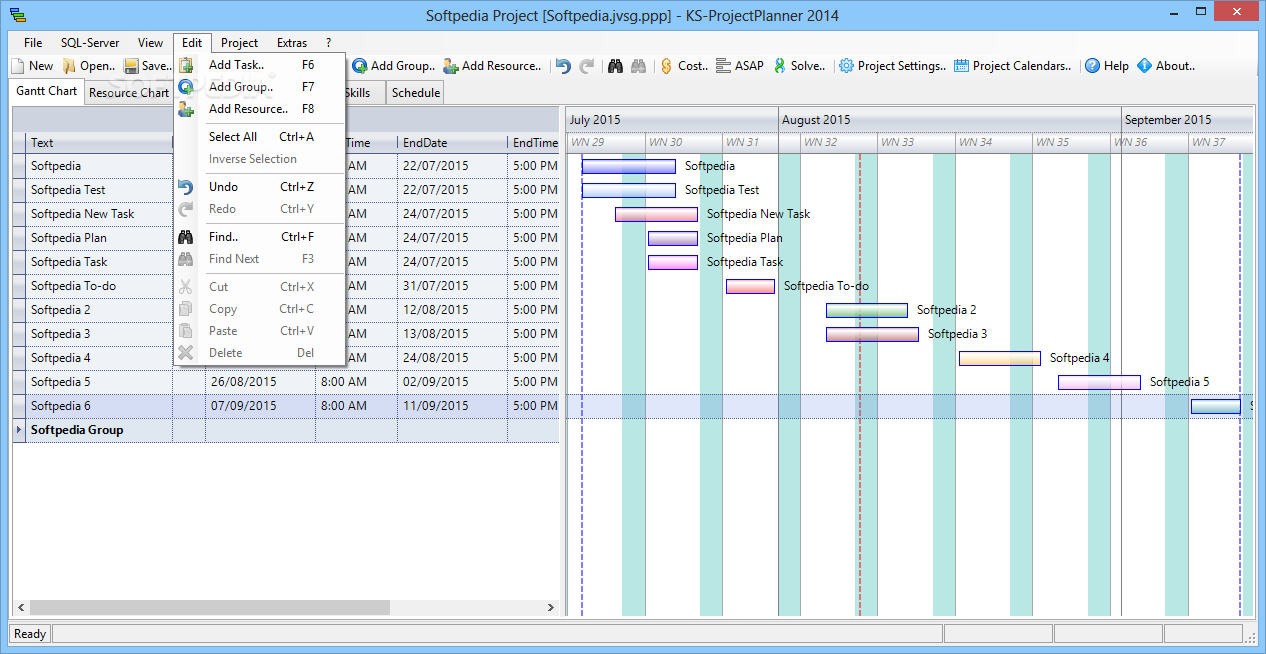Click the Softpedia To-do red Gantt bar
Viewport: 1266px width, 654px height.
(x=750, y=286)
